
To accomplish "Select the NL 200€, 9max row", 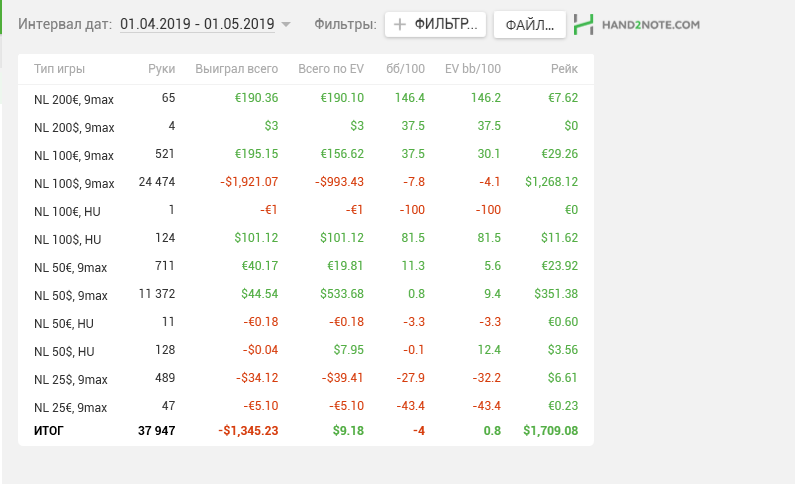I will pyautogui.click(x=306, y=98).
